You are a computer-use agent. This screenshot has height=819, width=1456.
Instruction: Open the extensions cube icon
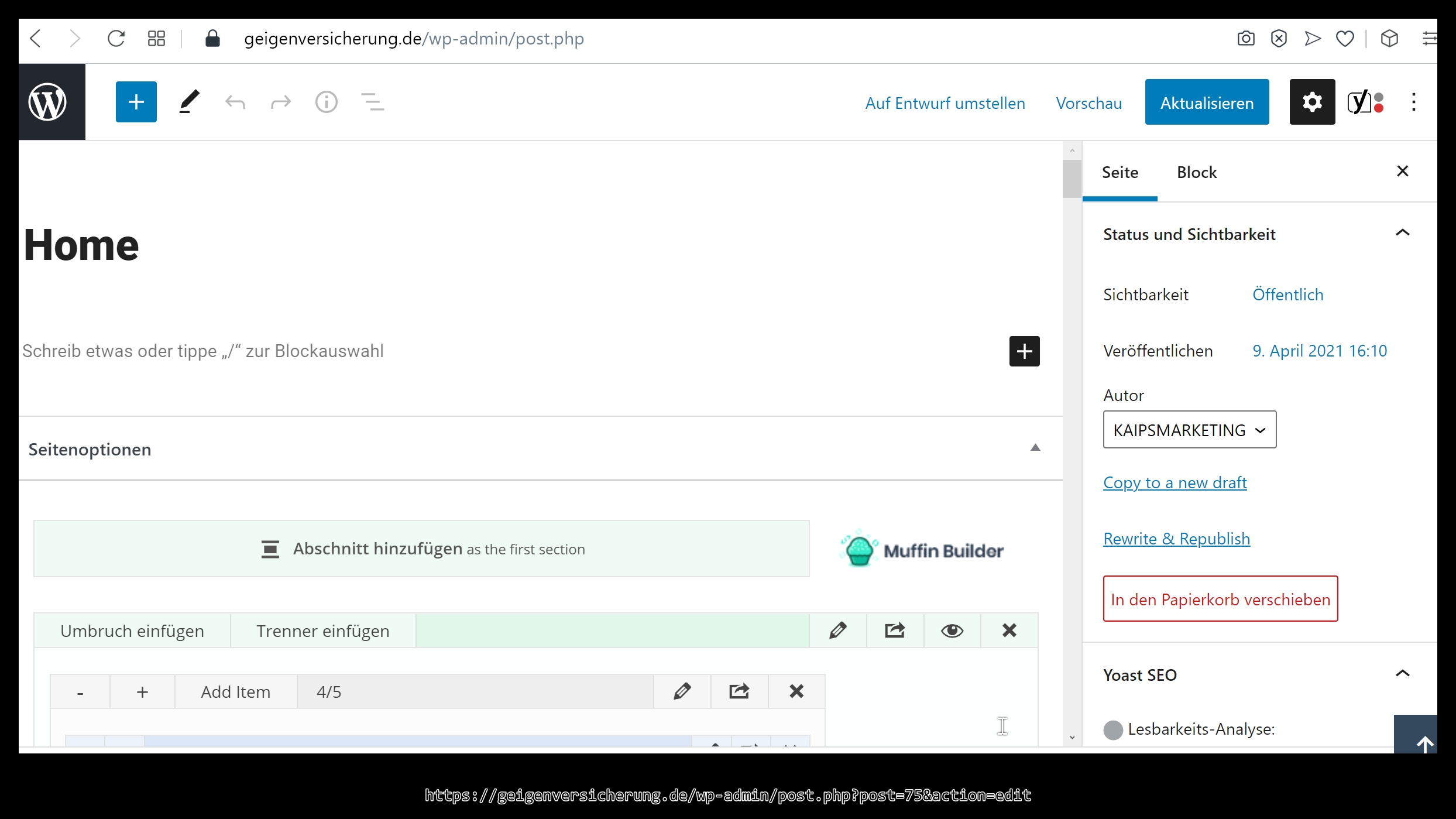tap(1389, 39)
